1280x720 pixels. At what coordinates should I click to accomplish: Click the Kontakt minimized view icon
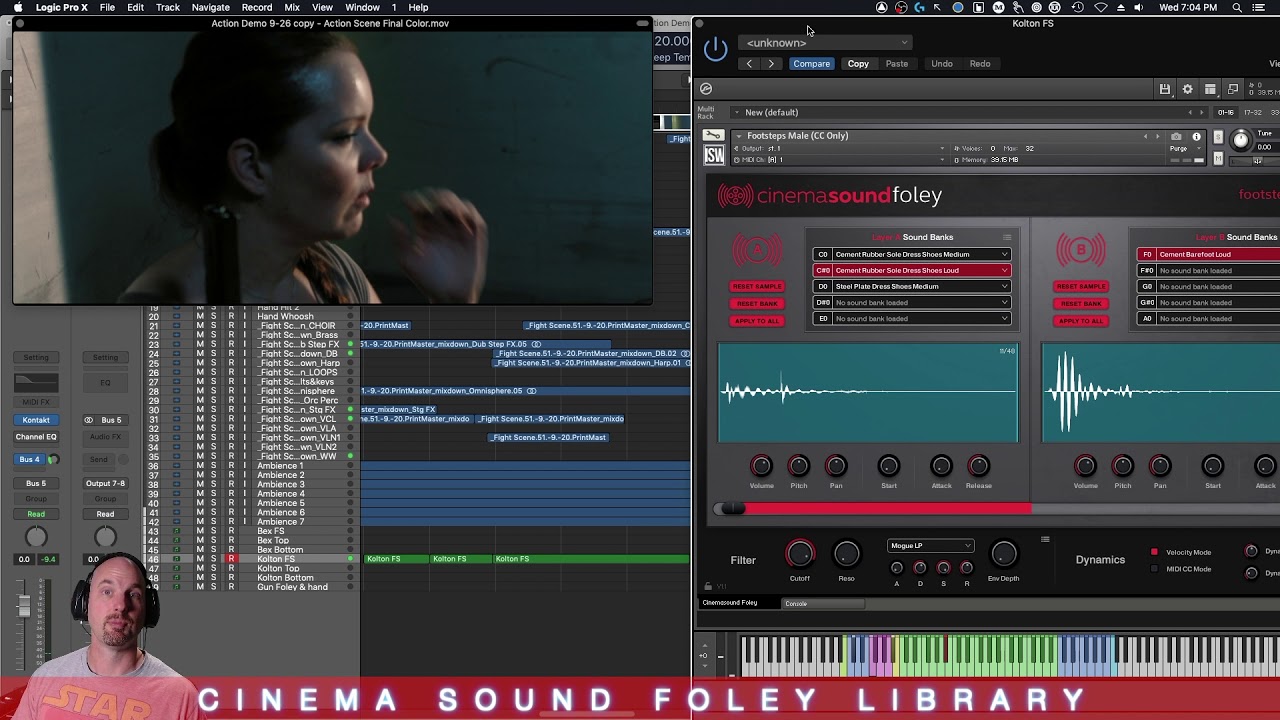pyautogui.click(x=1233, y=89)
